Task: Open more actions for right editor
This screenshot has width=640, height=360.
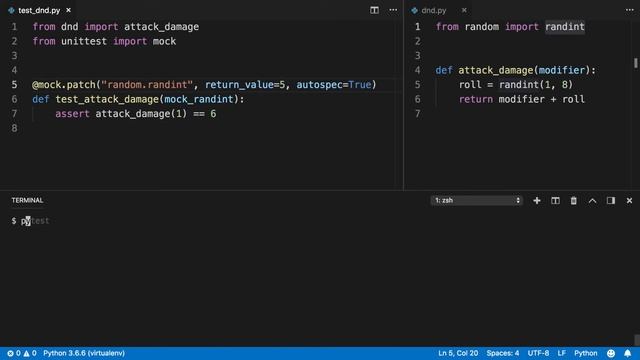Action: pos(630,10)
